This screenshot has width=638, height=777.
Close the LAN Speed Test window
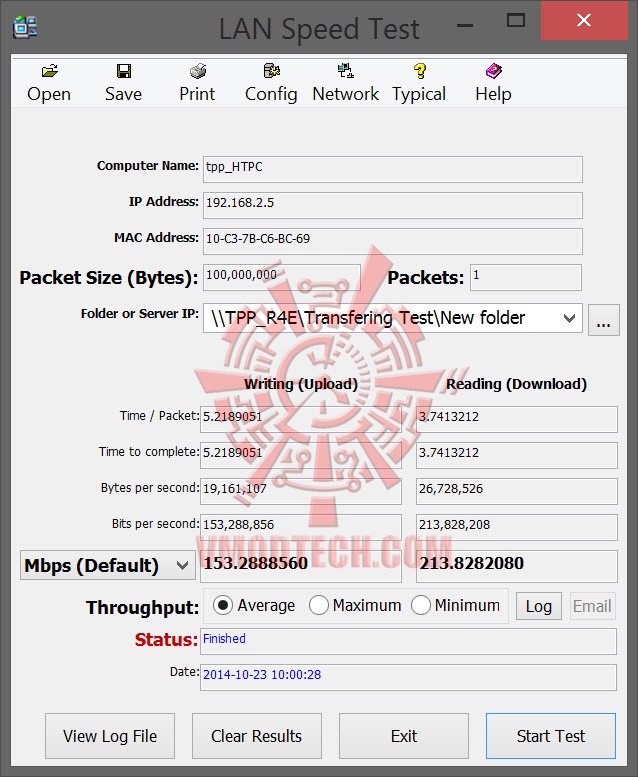pyautogui.click(x=584, y=20)
